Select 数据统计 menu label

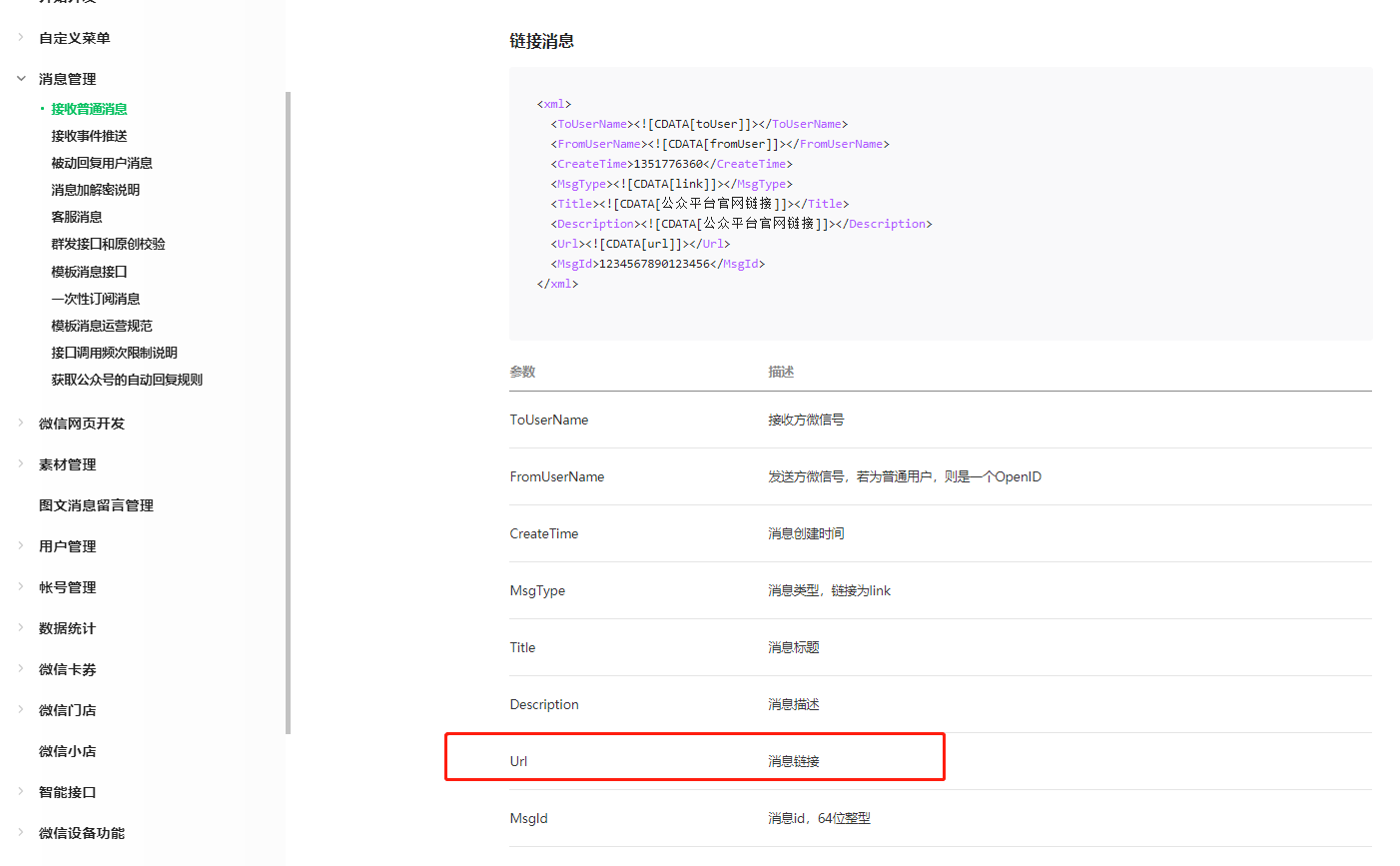(x=68, y=628)
